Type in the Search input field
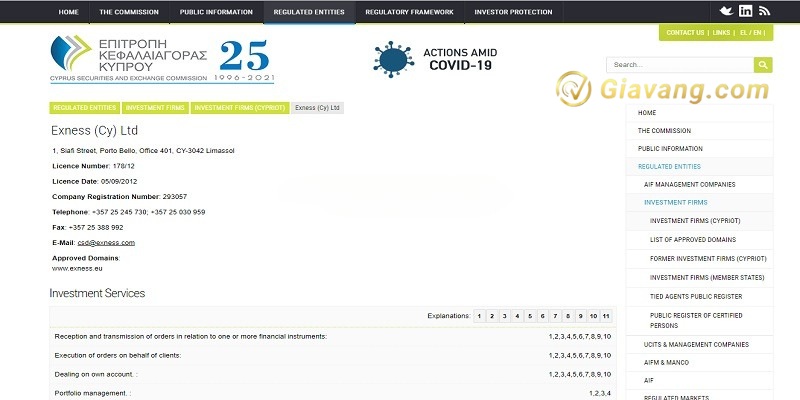 pyautogui.click(x=679, y=65)
